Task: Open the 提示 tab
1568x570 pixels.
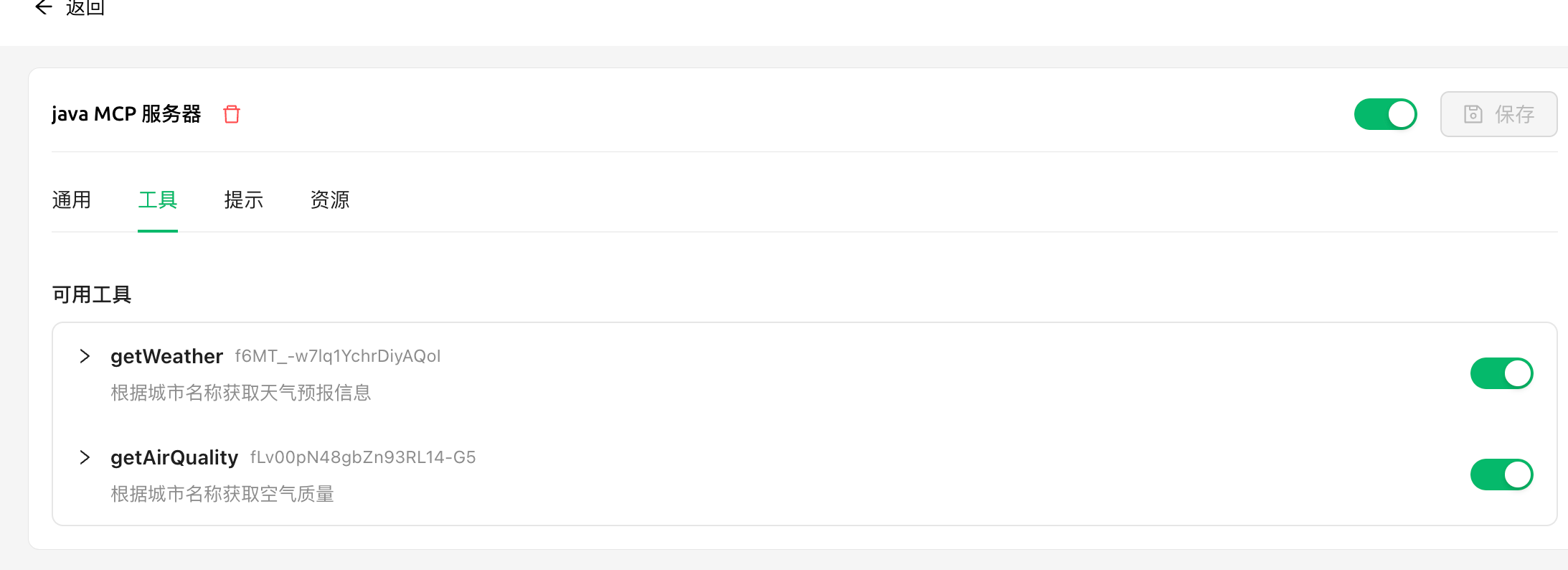Action: [x=244, y=200]
